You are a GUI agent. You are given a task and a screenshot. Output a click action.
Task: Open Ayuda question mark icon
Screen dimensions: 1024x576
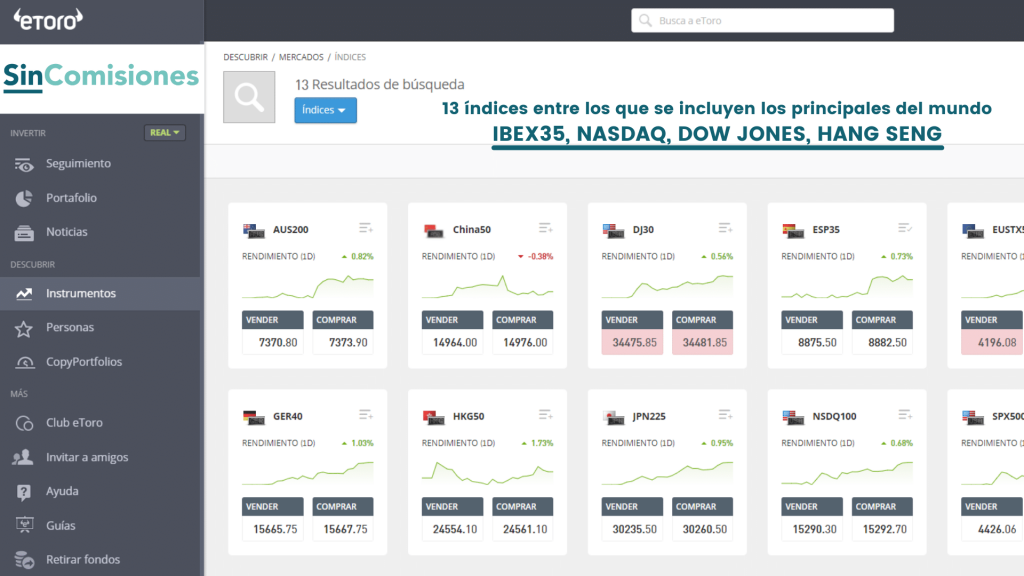24,492
